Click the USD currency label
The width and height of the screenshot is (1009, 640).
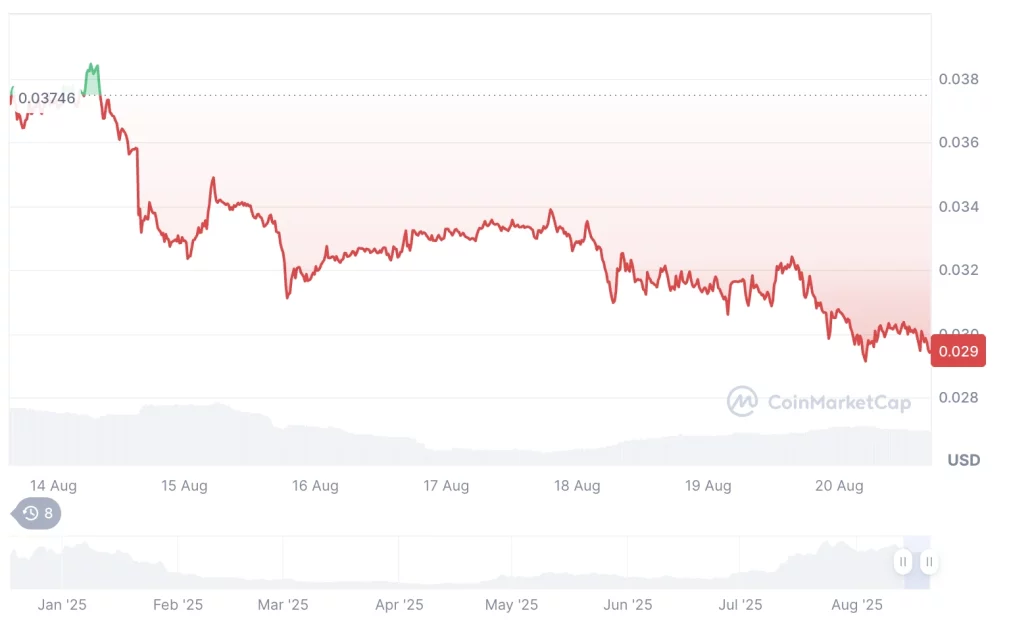point(964,460)
